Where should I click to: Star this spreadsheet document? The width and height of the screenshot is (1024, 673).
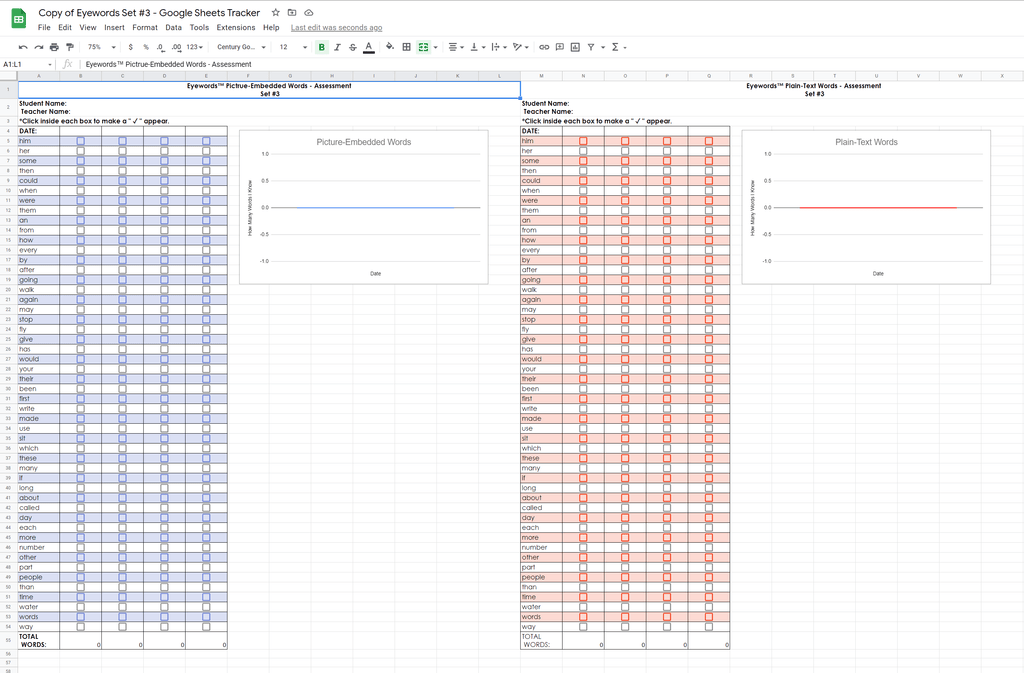coord(276,12)
